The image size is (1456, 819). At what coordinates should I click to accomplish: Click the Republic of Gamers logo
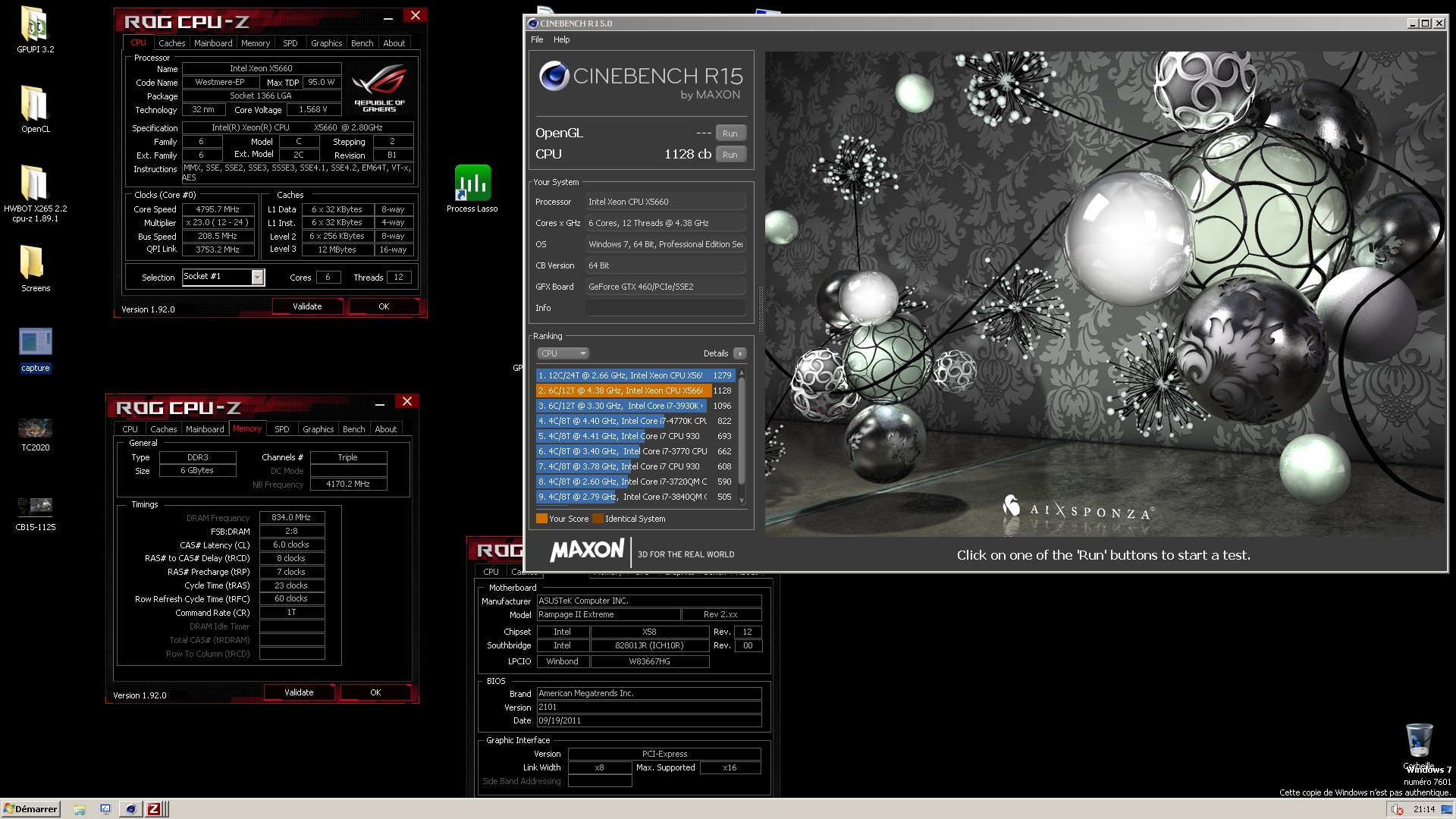(x=379, y=88)
